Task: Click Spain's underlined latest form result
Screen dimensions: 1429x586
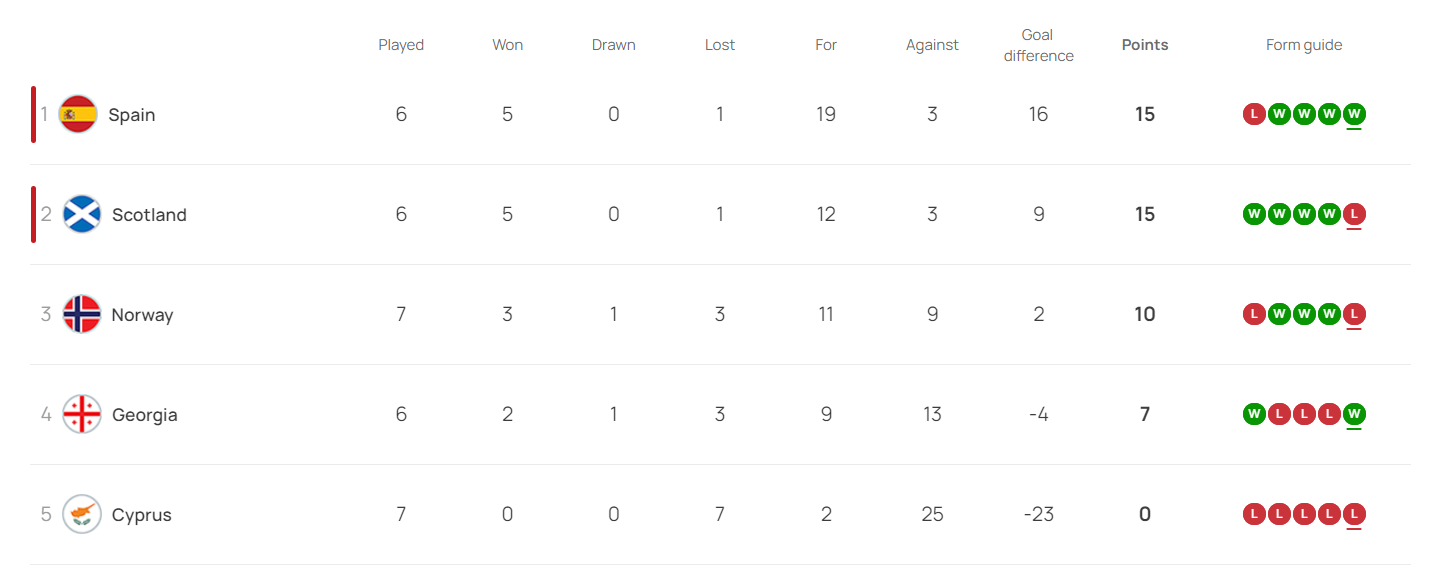Action: [x=1354, y=114]
